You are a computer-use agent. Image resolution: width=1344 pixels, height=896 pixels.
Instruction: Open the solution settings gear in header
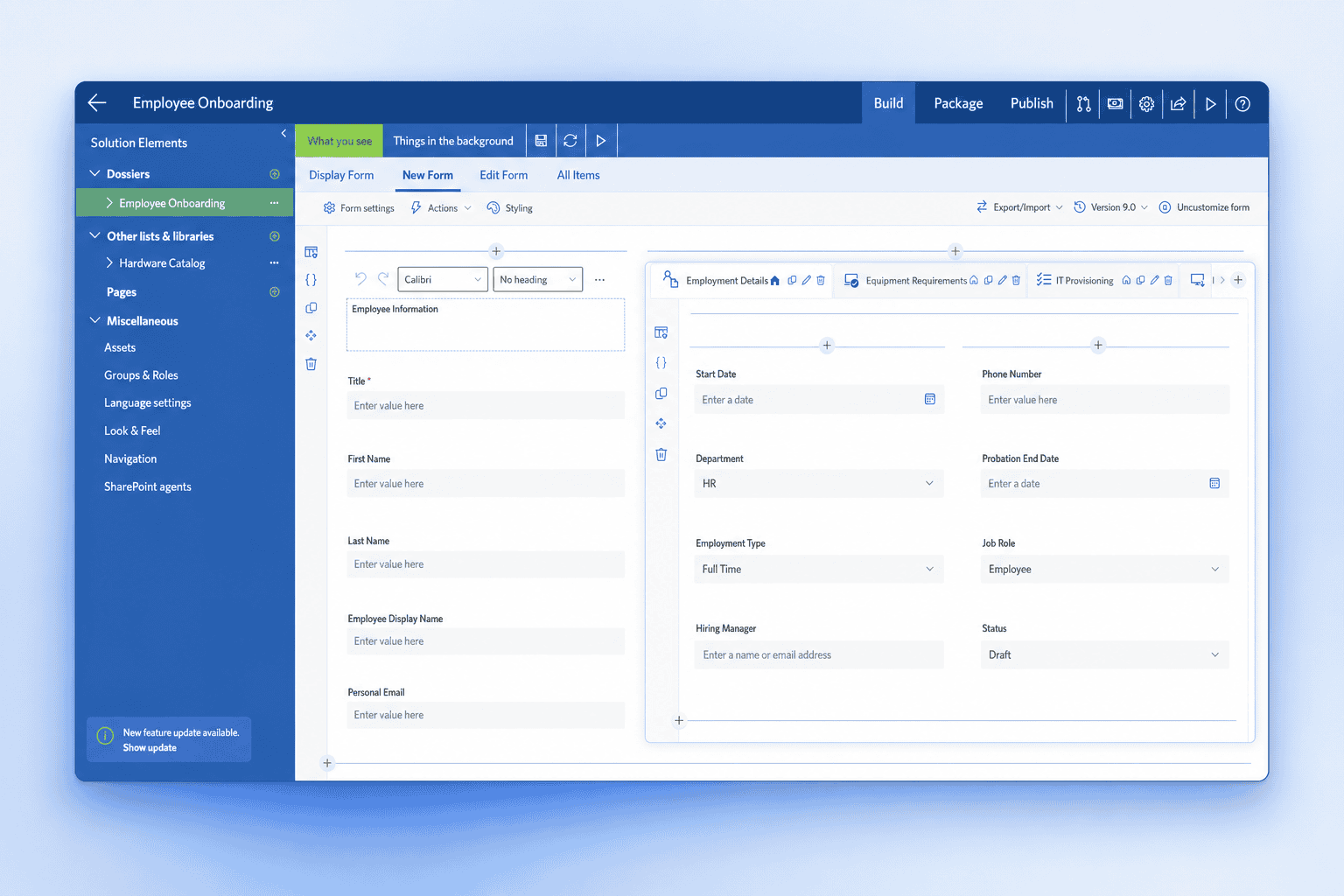point(1146,103)
